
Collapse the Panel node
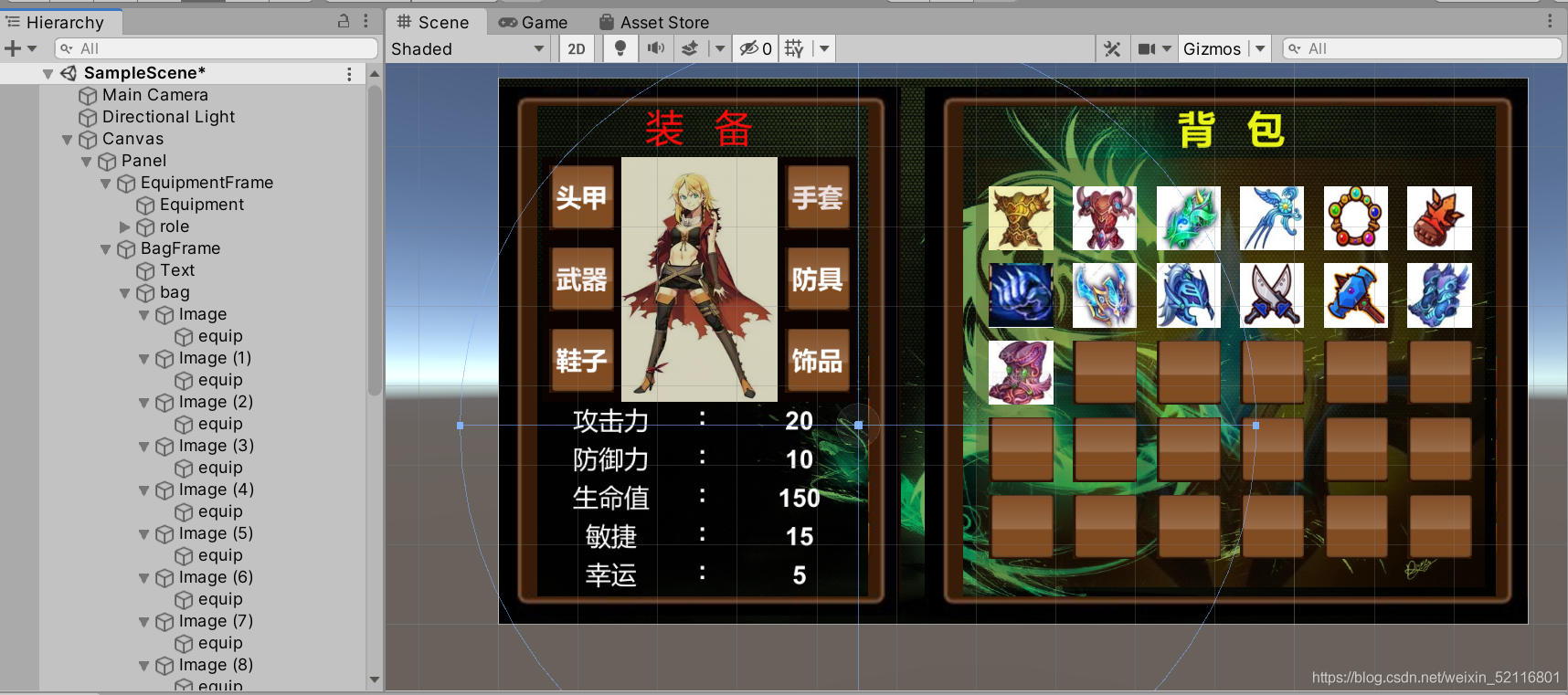(86, 161)
